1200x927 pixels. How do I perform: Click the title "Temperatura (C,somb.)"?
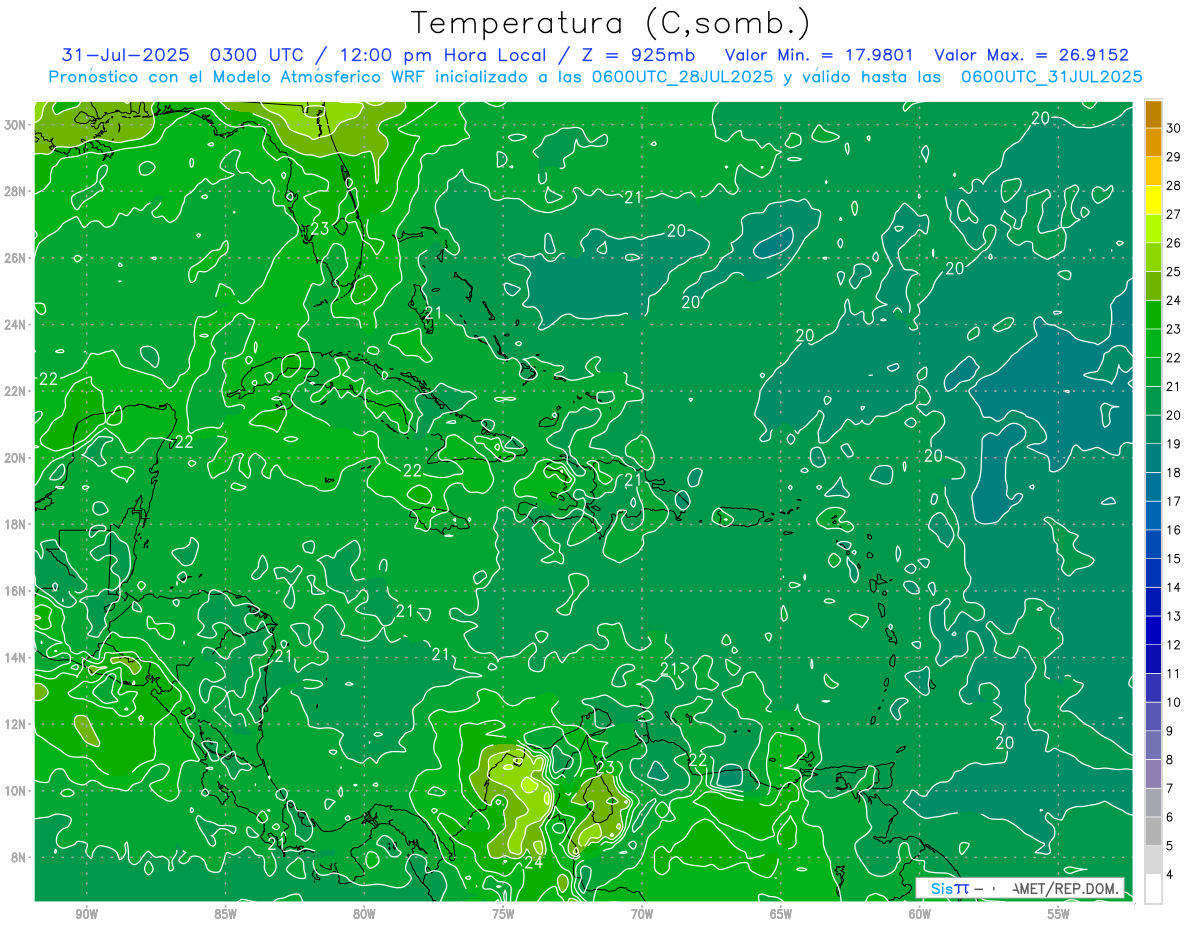pos(611,24)
